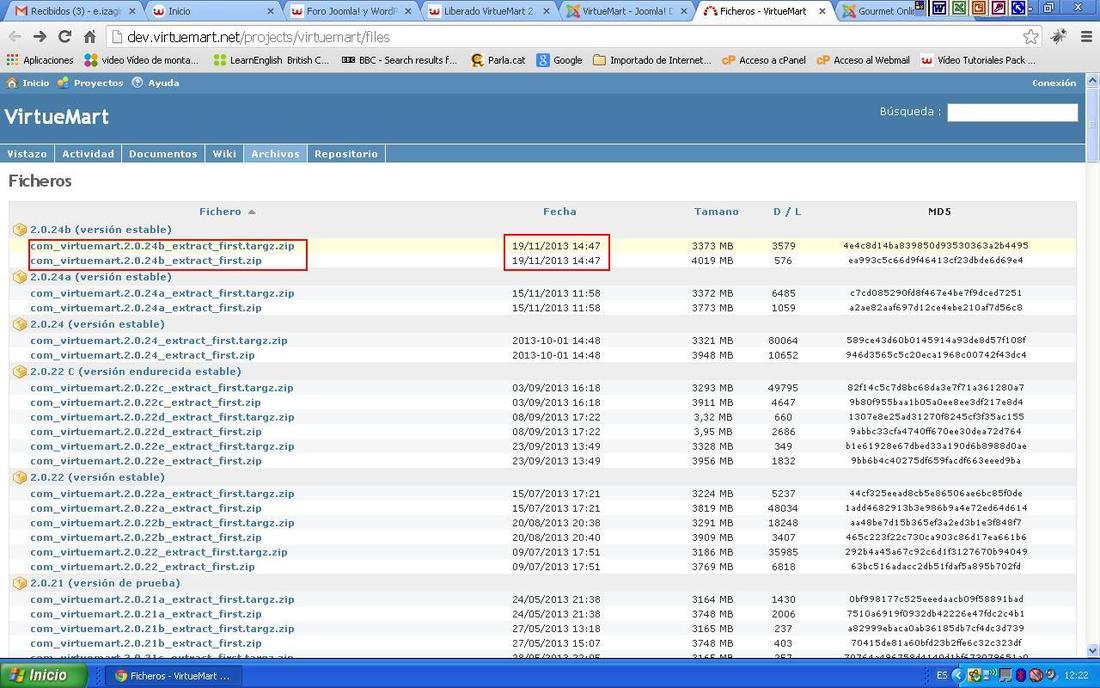
Task: Click the blocked red circle tray icon
Action: point(1036,675)
